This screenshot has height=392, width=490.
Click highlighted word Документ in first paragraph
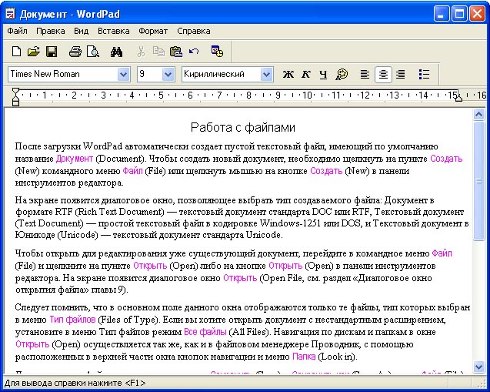click(74, 159)
